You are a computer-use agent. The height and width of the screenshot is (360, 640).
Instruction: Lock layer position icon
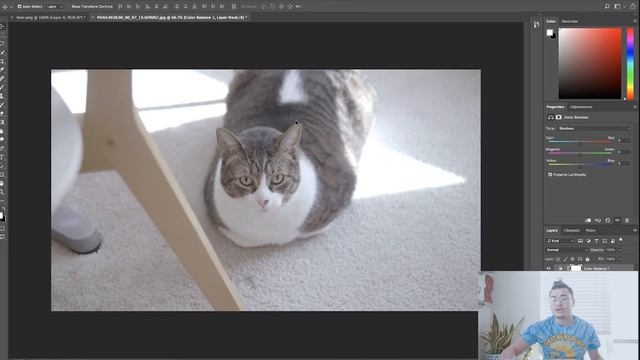point(572,259)
